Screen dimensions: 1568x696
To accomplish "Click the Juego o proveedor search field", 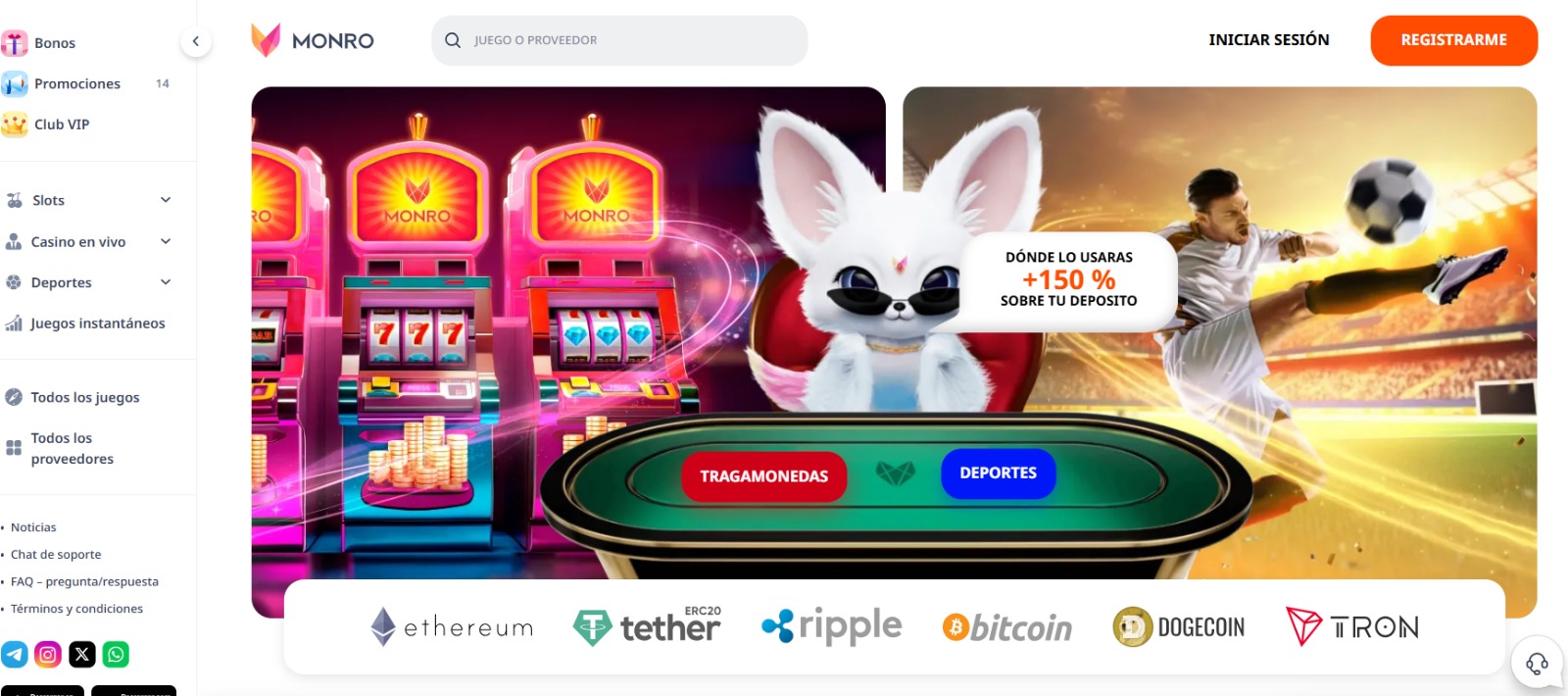I will [x=619, y=40].
